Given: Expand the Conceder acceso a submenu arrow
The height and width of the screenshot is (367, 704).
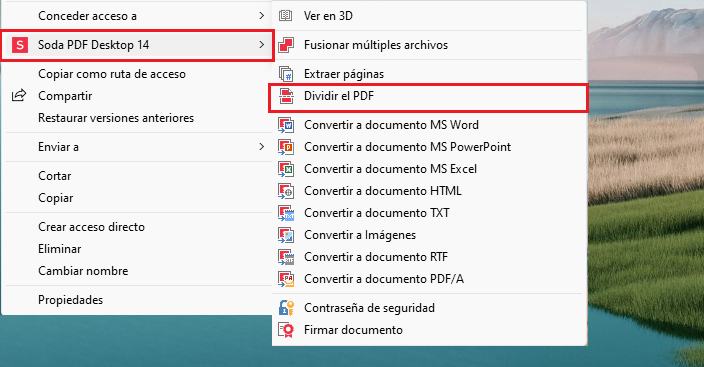Looking at the screenshot, I should [x=262, y=16].
